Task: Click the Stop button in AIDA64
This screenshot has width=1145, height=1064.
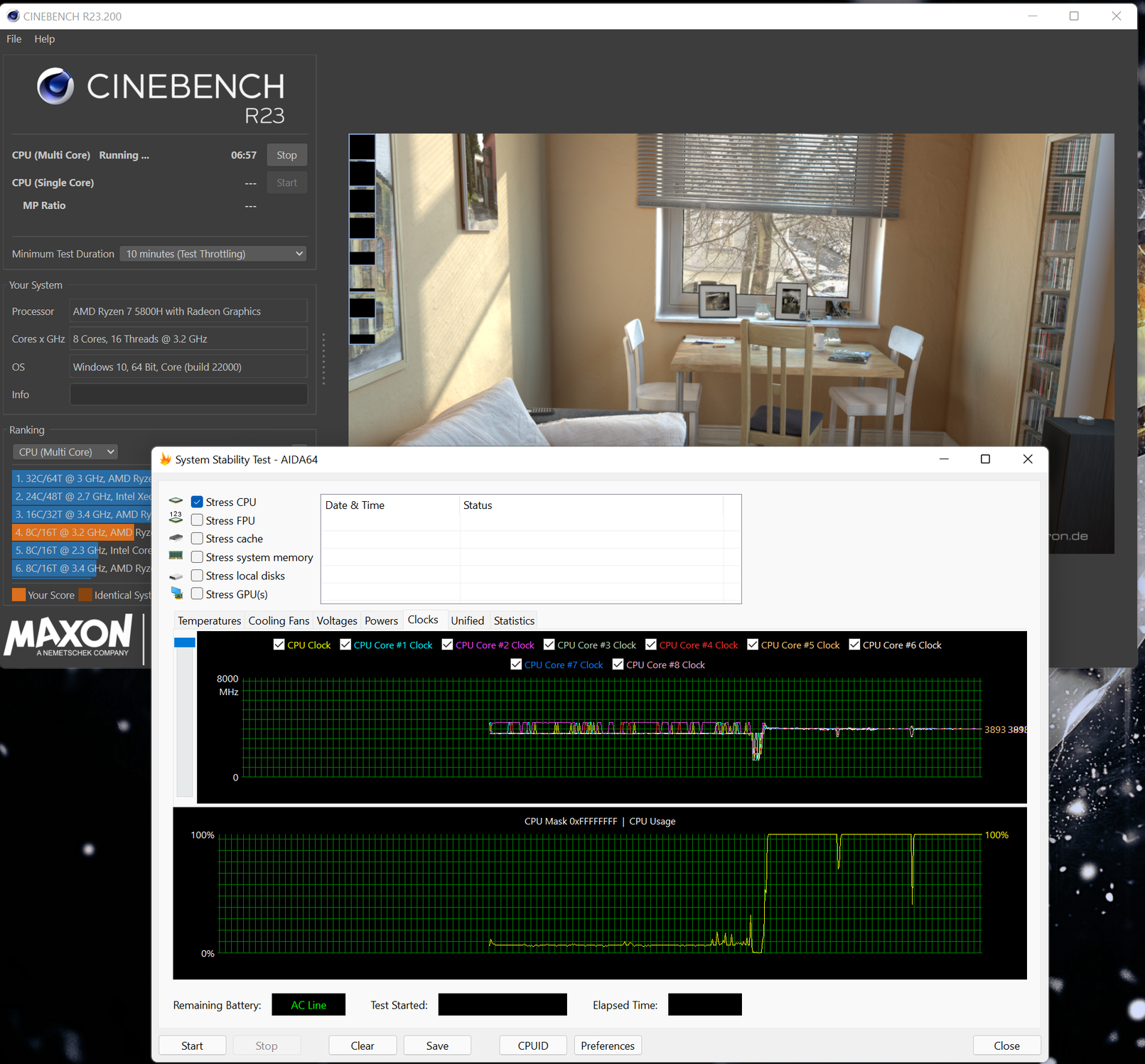Action: (x=267, y=1046)
